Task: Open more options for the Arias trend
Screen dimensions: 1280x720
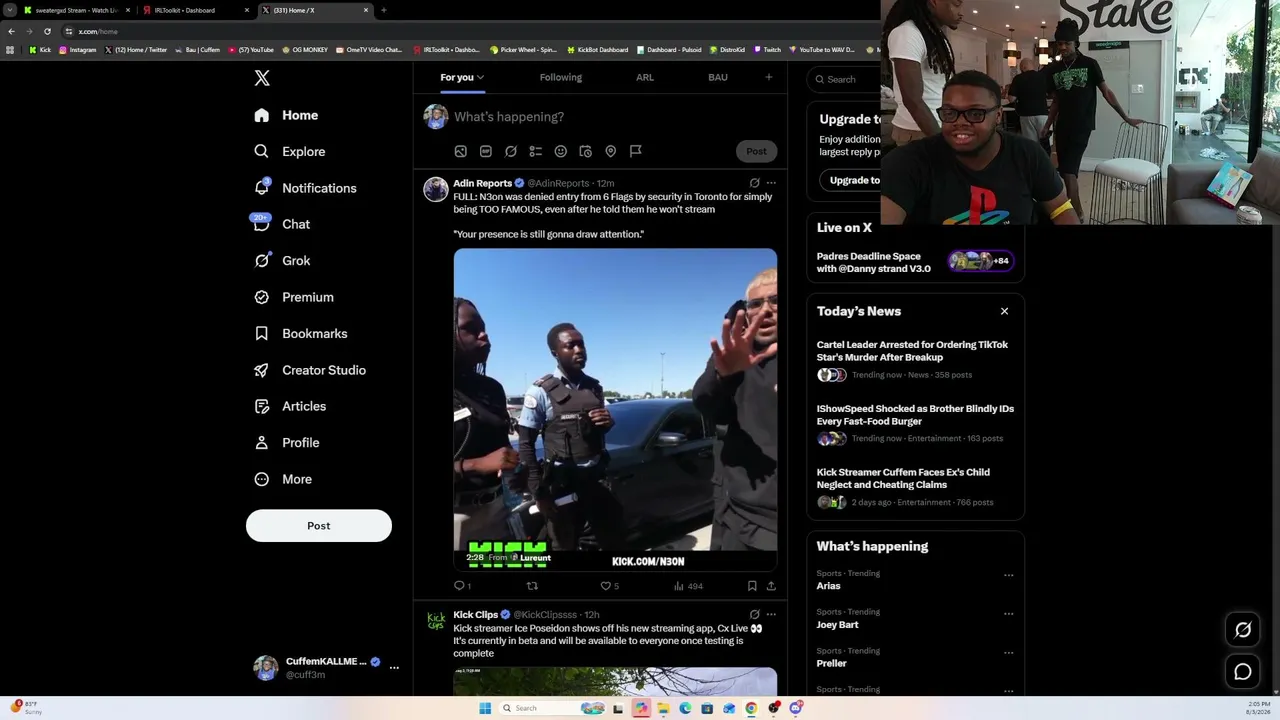Action: click(x=1008, y=575)
